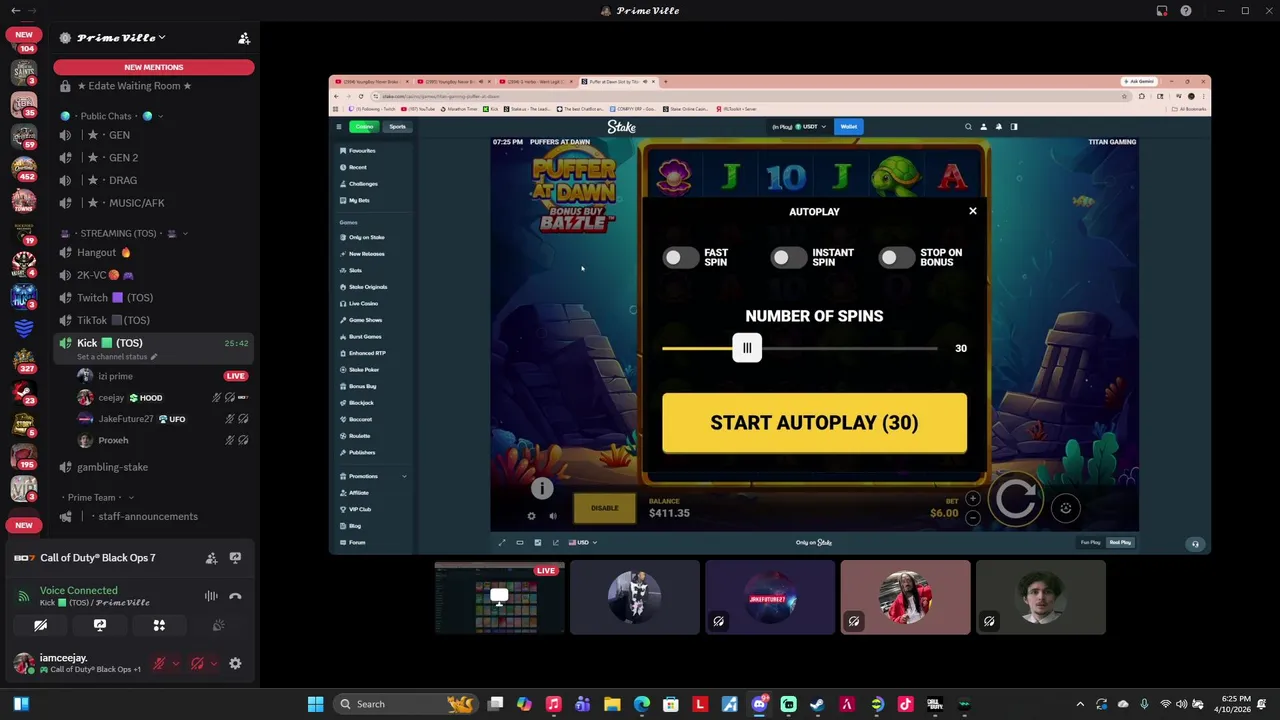The width and height of the screenshot is (1280, 720).
Task: Click the Number of Spins slider handle
Action: pos(747,348)
